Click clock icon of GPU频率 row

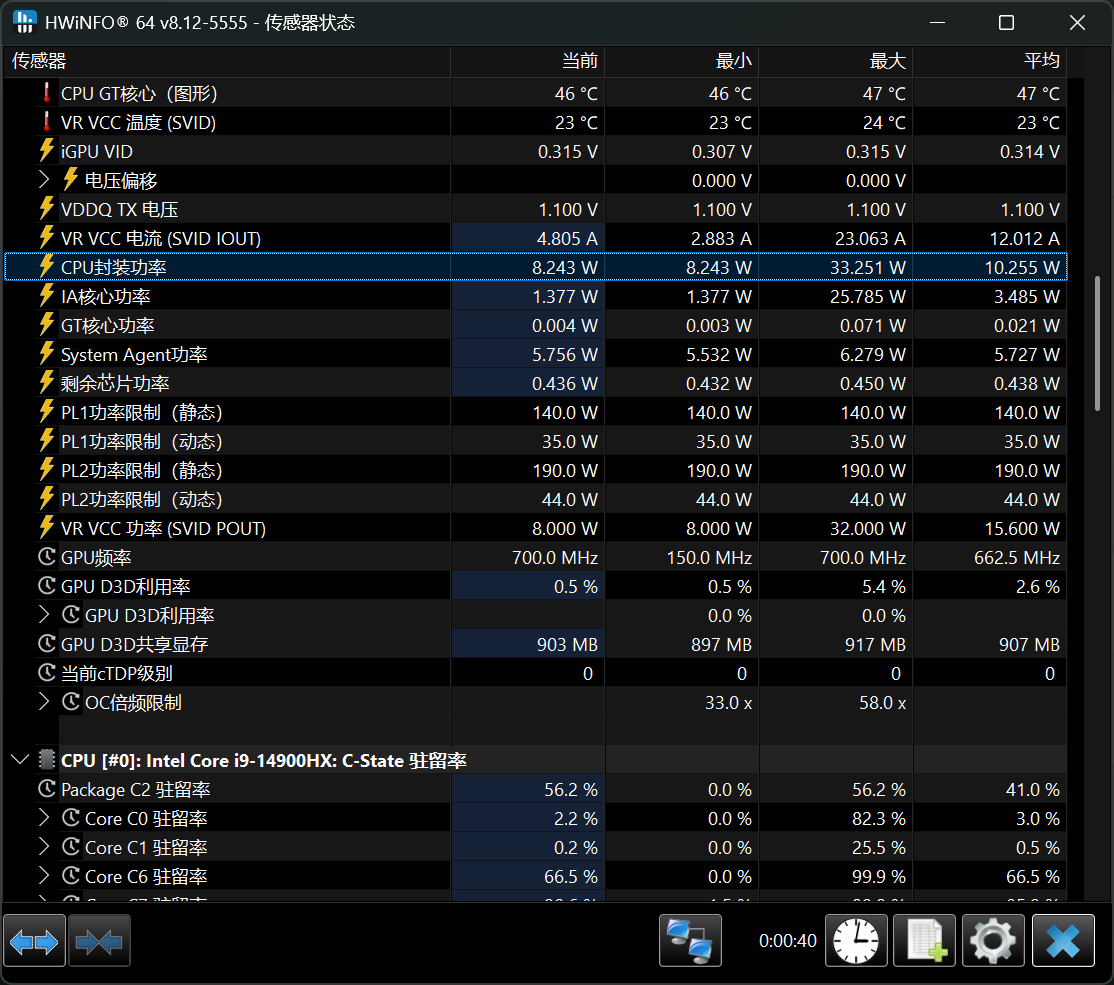tap(46, 557)
